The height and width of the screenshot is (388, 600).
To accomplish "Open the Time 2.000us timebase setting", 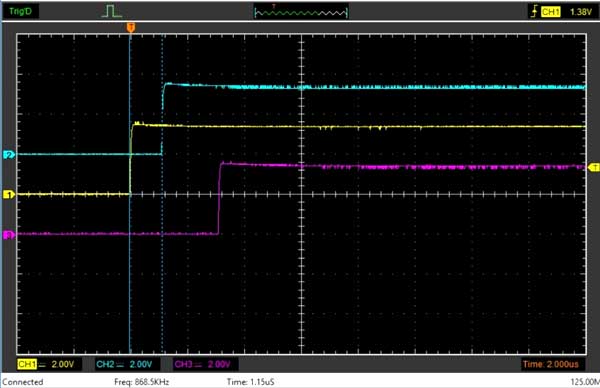I will pyautogui.click(x=550, y=364).
